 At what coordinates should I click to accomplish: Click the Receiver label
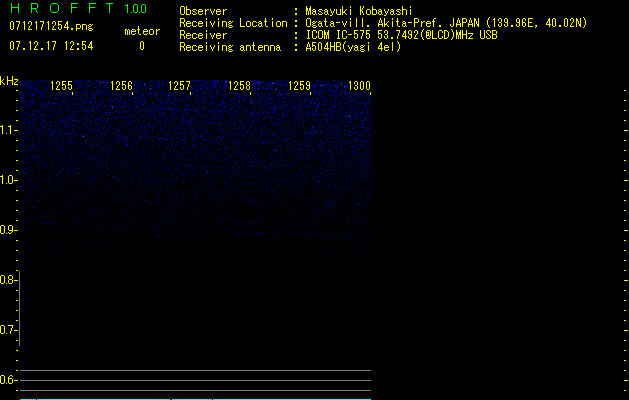tap(203, 35)
